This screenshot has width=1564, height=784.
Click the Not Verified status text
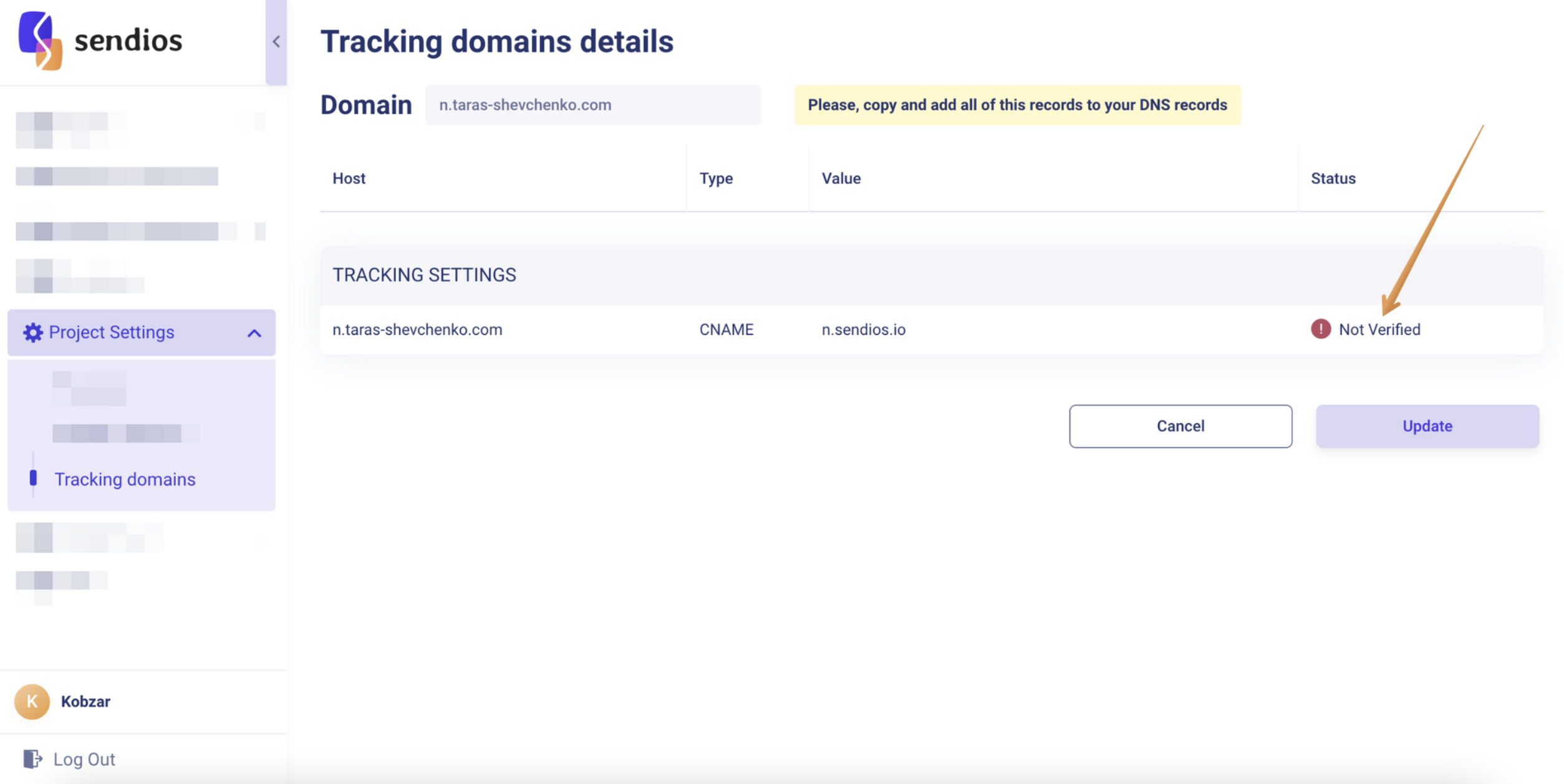tap(1379, 330)
